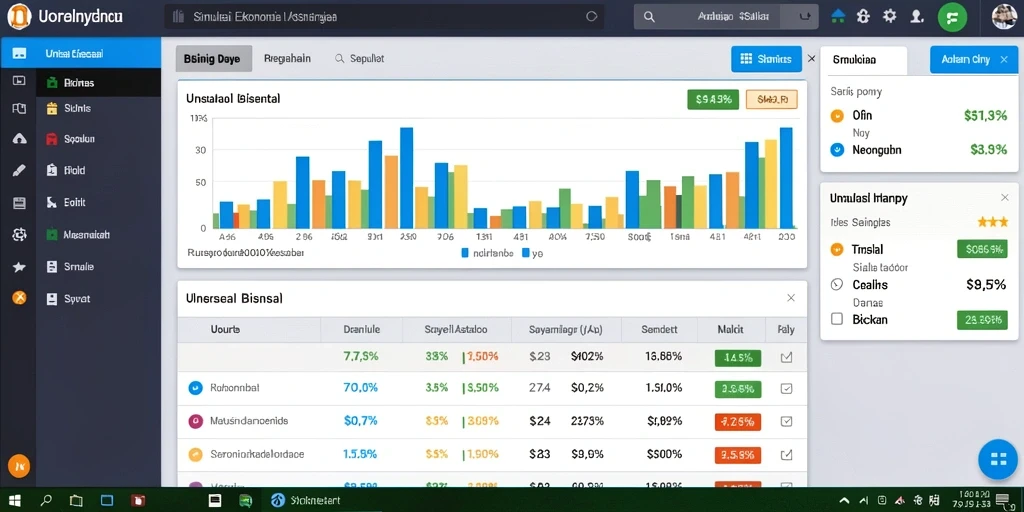Click the orange X icon in left rail
Image resolution: width=1024 pixels, height=512 pixels.
click(x=20, y=298)
